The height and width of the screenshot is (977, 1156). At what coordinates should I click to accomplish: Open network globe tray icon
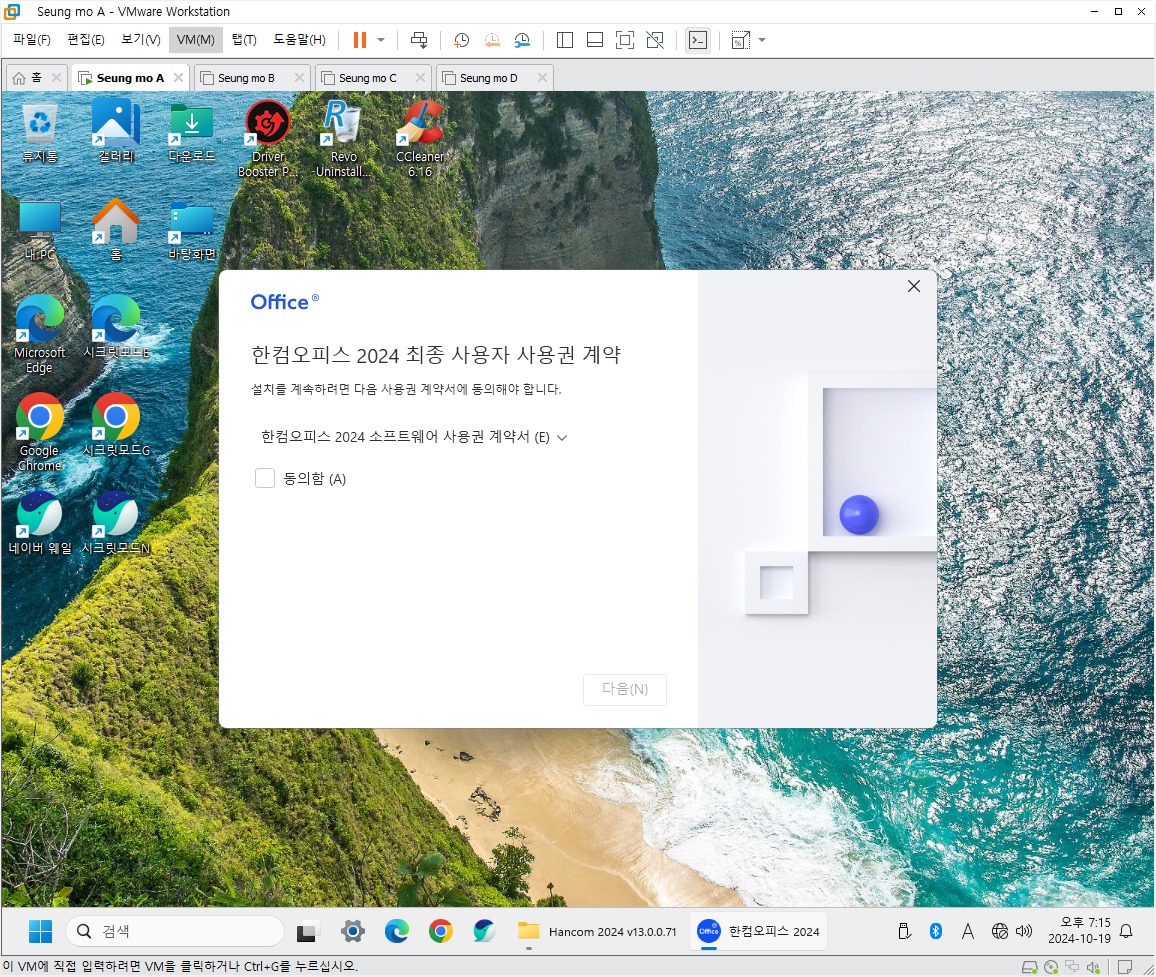pos(1000,931)
